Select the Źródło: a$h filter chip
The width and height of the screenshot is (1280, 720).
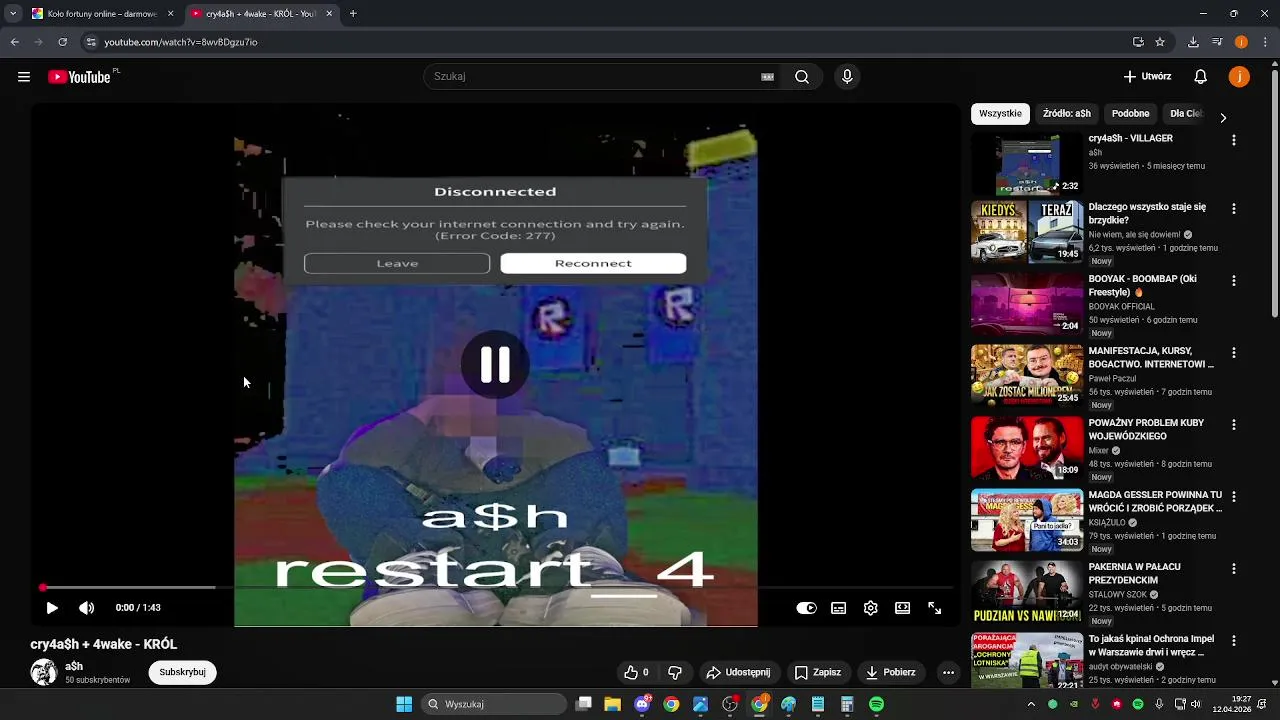pyautogui.click(x=1066, y=114)
